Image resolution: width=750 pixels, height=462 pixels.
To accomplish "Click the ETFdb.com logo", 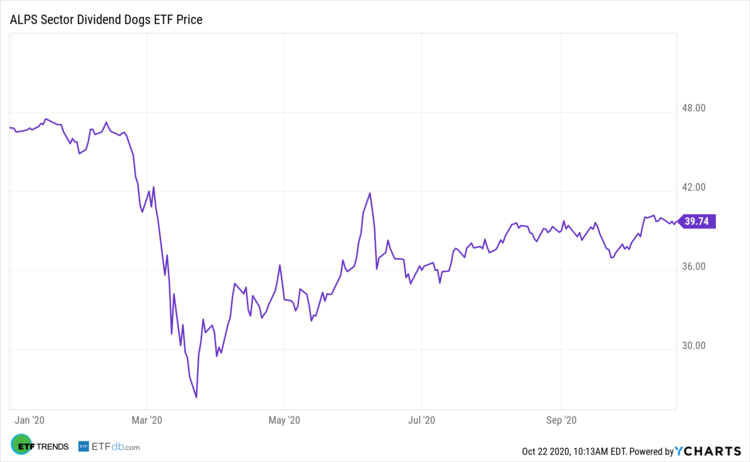I will (110, 446).
